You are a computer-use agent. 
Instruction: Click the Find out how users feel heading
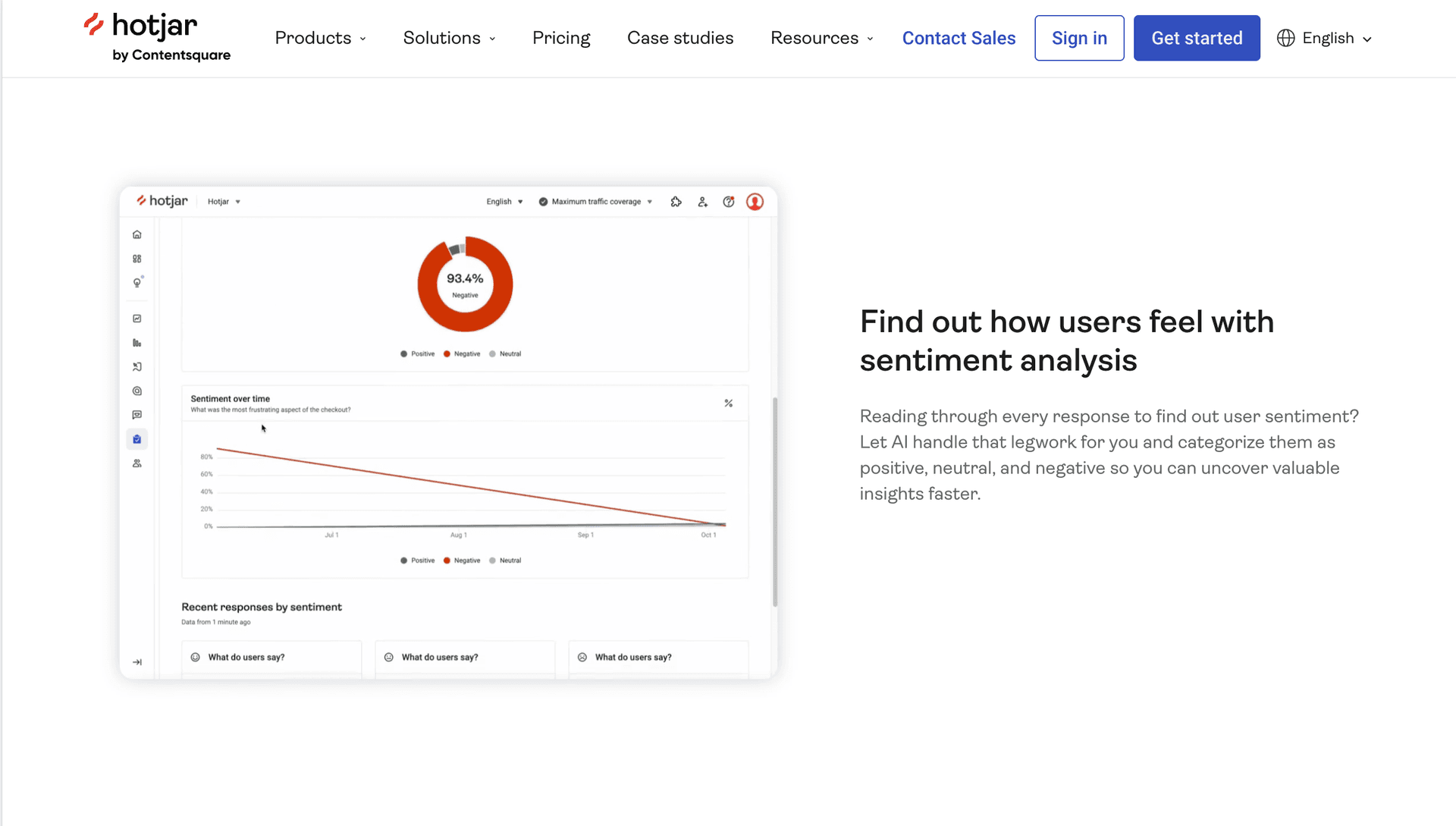1066,341
